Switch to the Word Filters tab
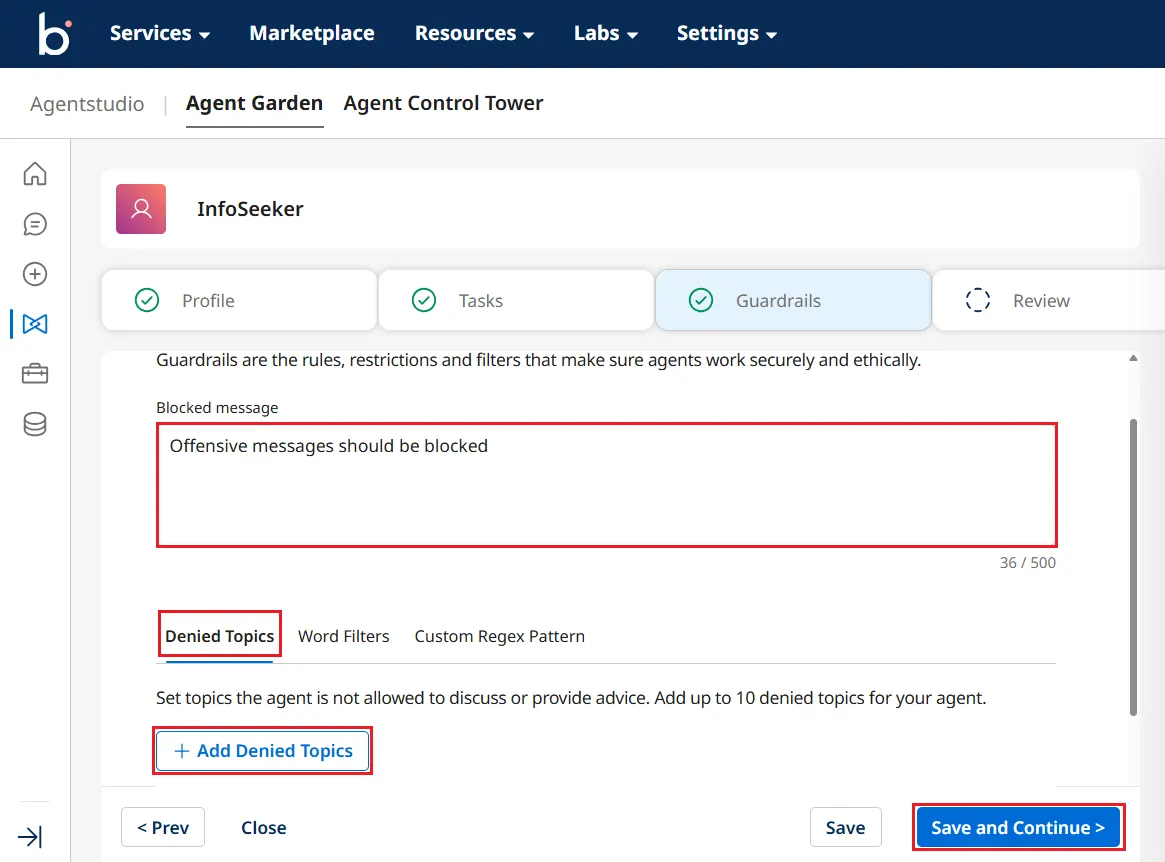The image size is (1165, 862). (343, 636)
